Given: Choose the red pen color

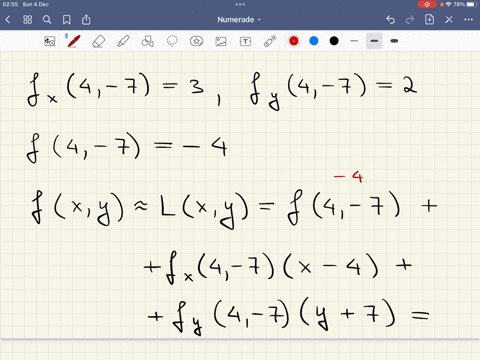Looking at the screenshot, I should tap(294, 41).
